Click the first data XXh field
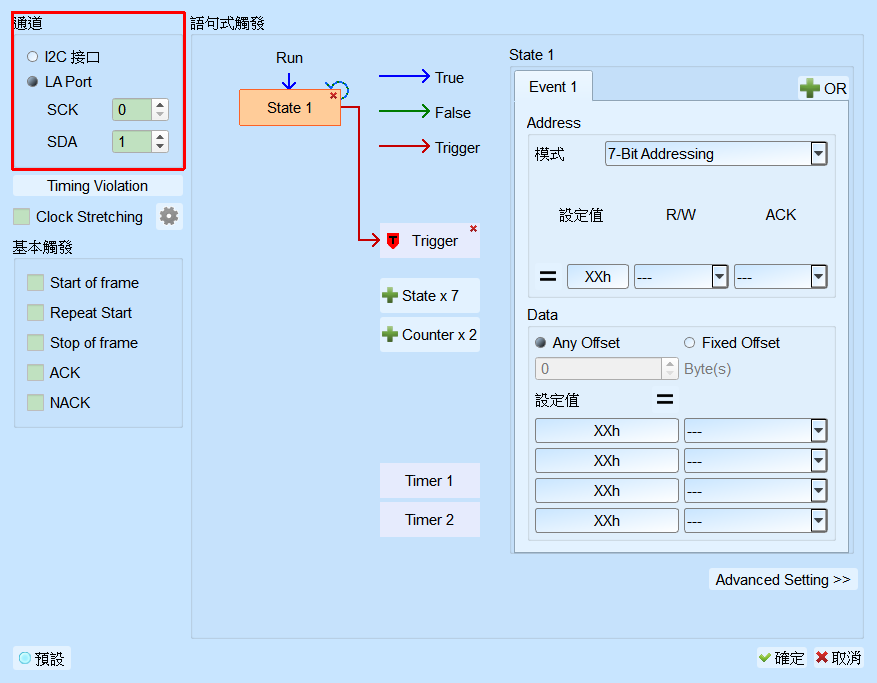This screenshot has width=877, height=683. [607, 431]
